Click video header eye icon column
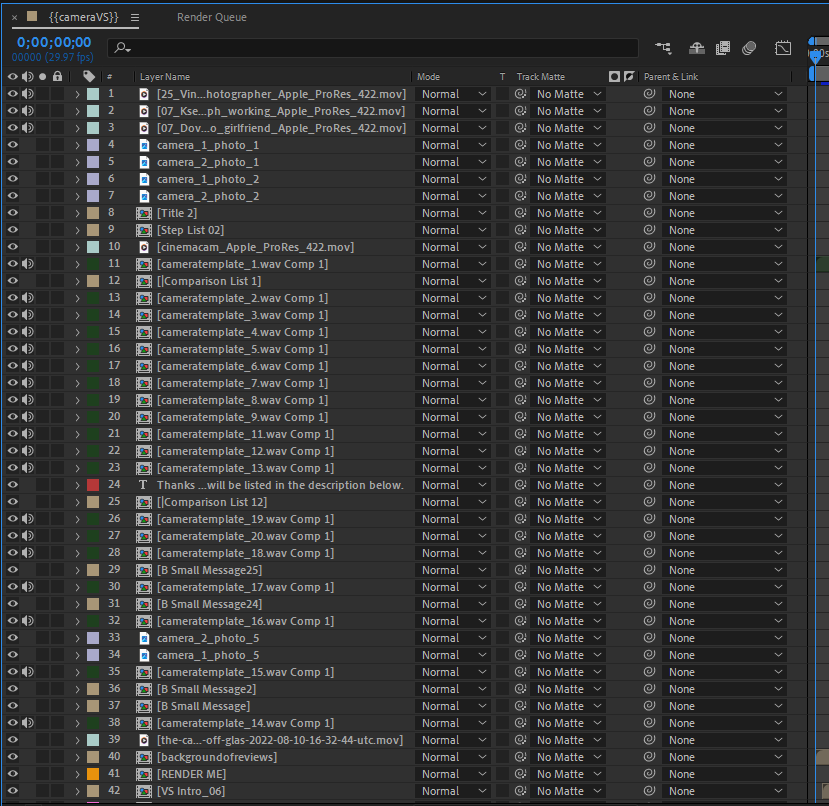The image size is (829, 806). point(13,77)
